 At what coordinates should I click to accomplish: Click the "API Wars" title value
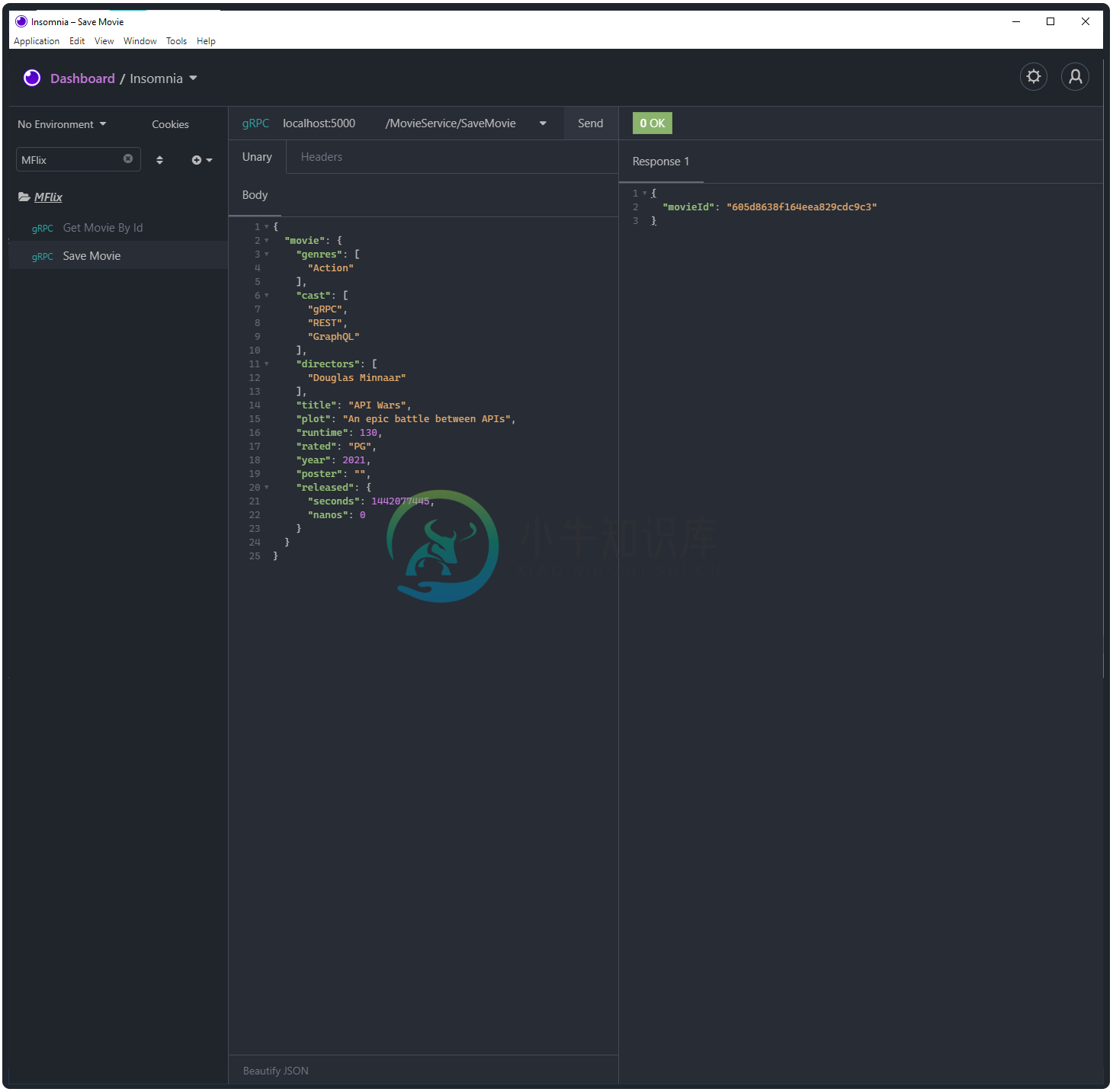point(377,405)
